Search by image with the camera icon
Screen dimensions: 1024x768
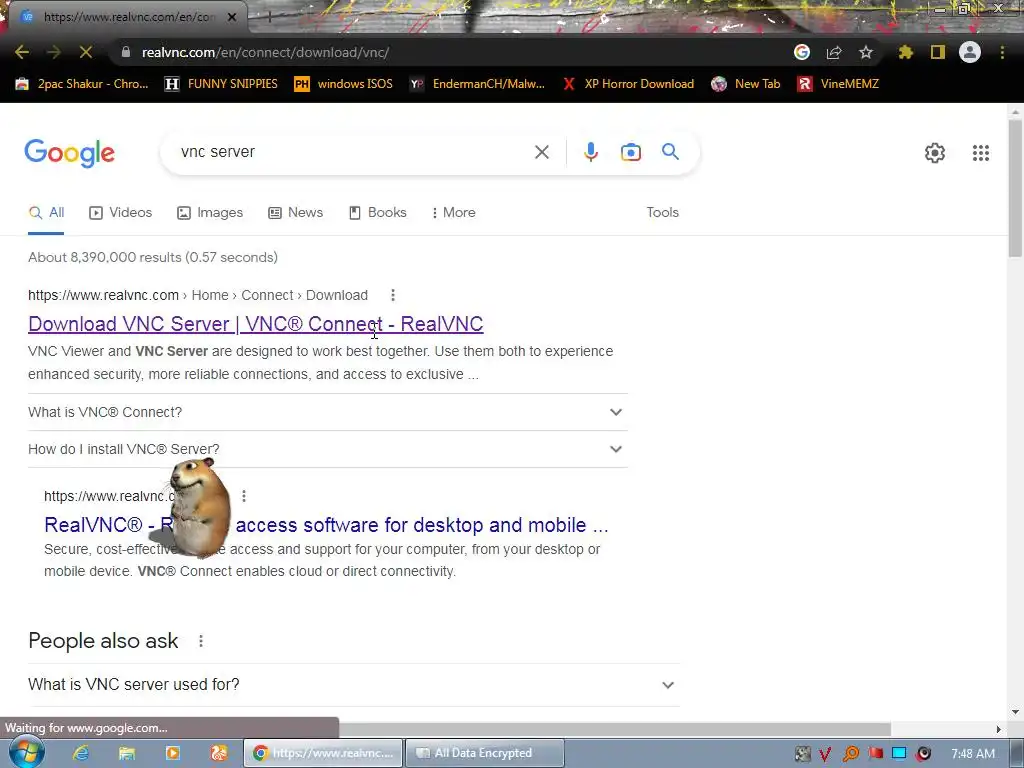(631, 152)
